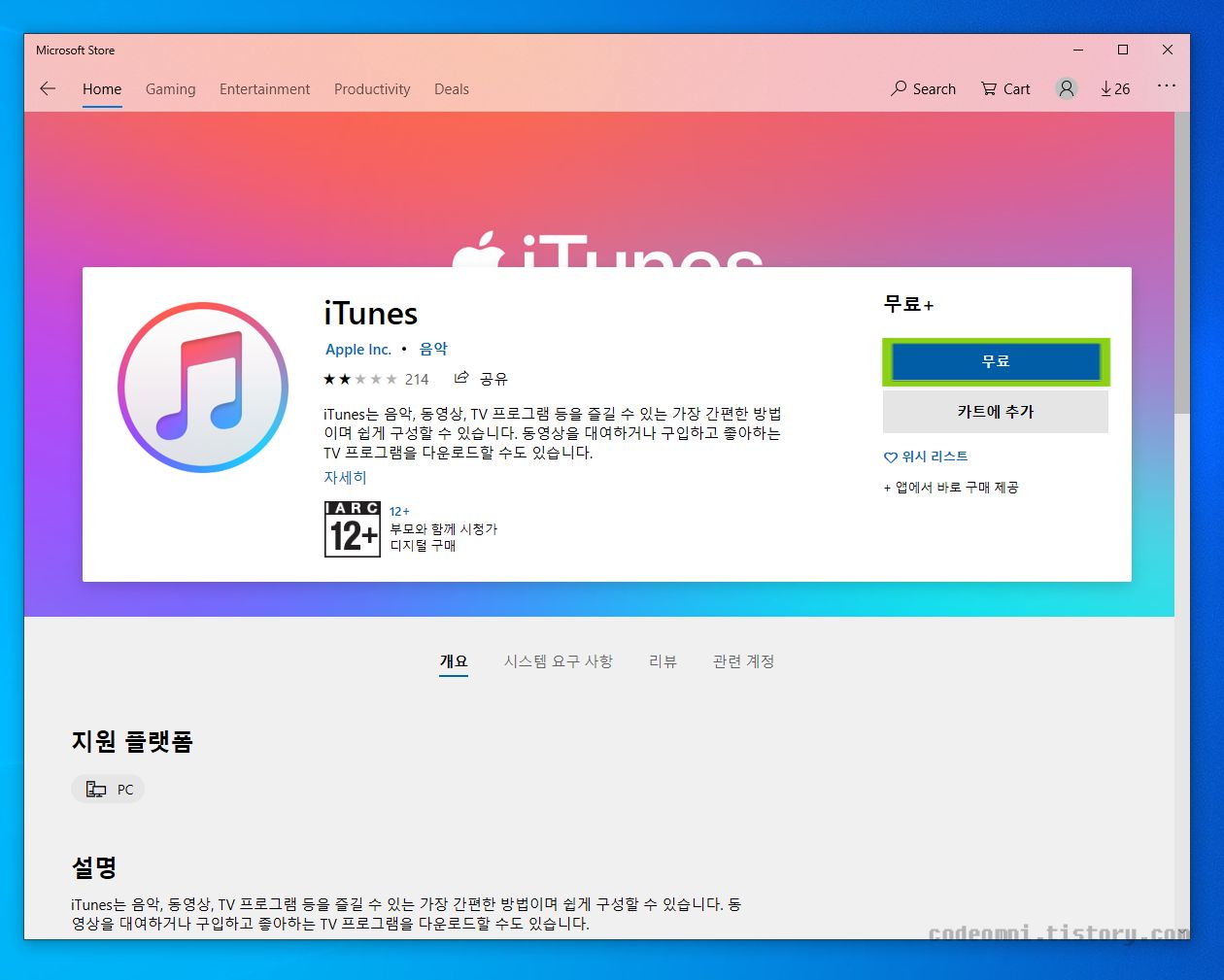The width and height of the screenshot is (1224, 980).
Task: Click the PC supported platform chip
Action: tap(108, 790)
